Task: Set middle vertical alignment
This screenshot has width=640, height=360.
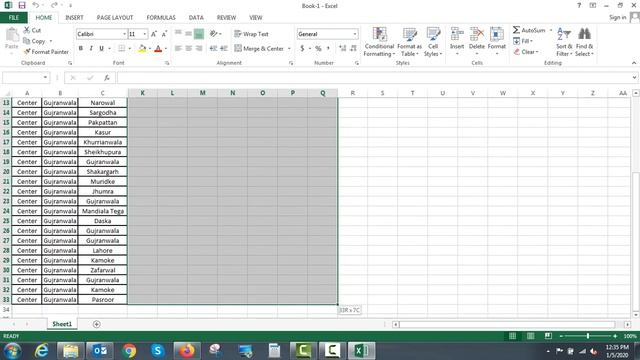Action: click(x=188, y=34)
